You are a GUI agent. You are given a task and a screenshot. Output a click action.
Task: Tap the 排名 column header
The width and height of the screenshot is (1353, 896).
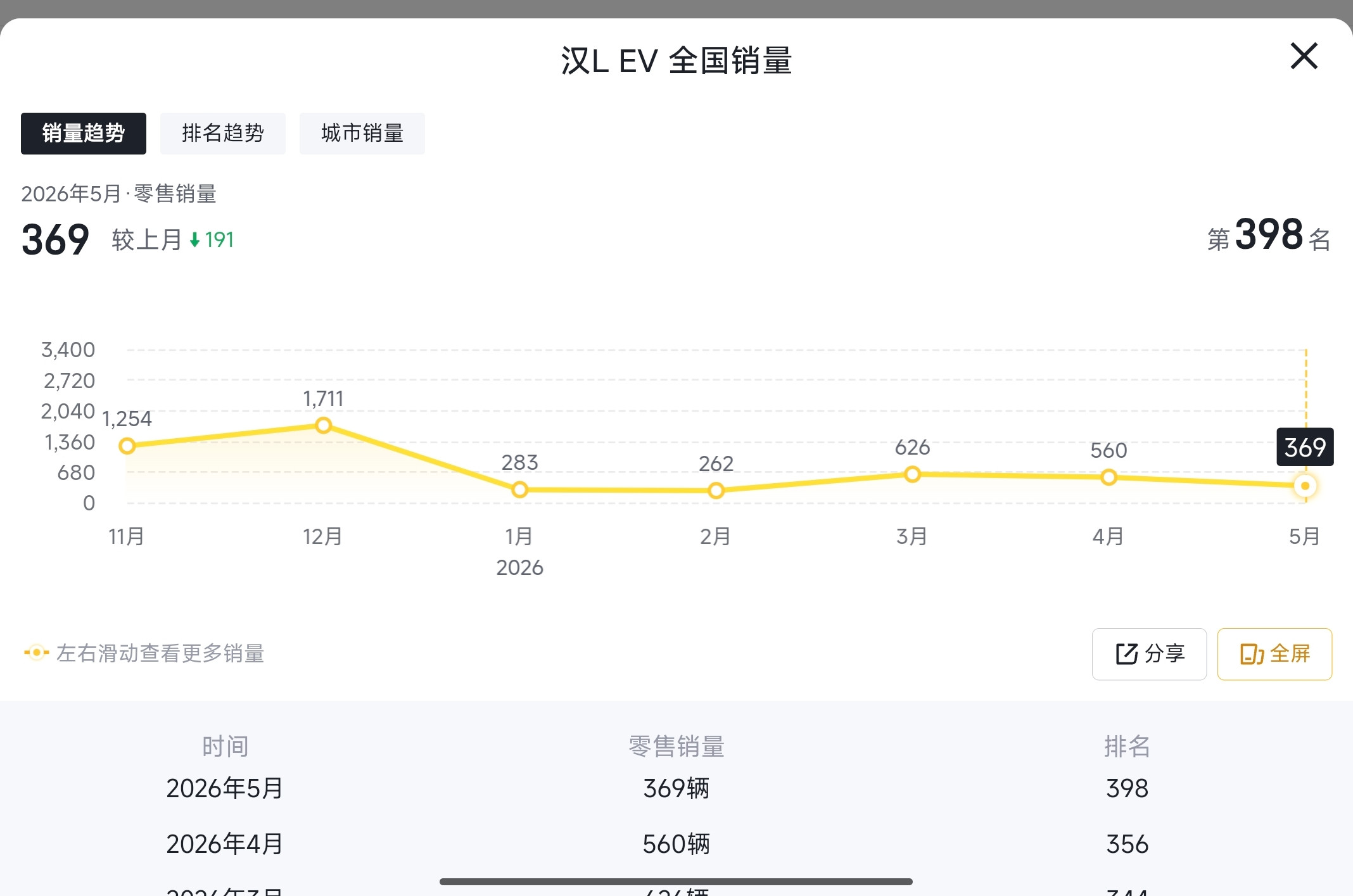point(1127,747)
